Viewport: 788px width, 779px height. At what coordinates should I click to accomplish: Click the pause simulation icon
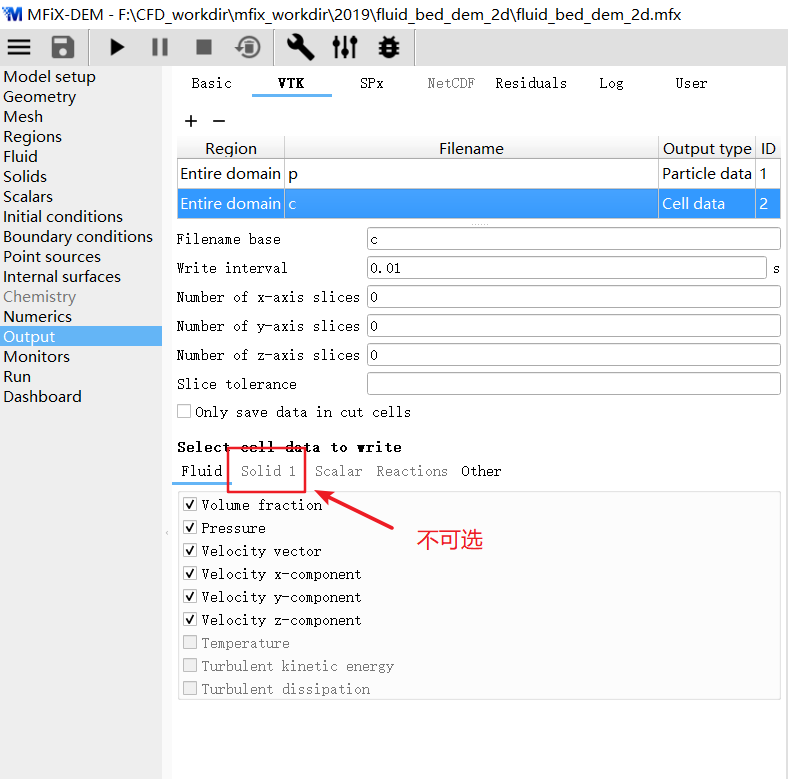(x=160, y=47)
